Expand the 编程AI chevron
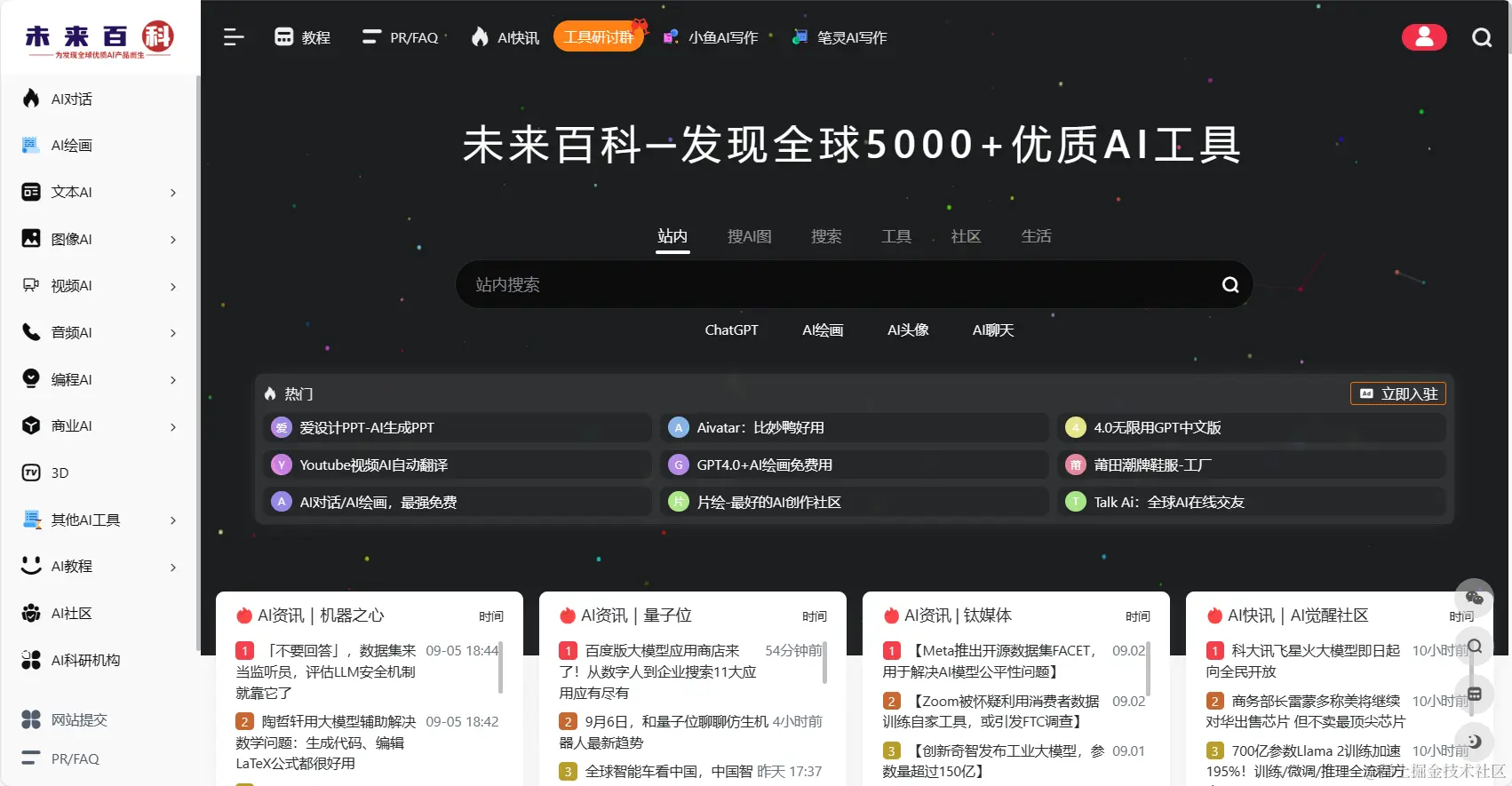1512x786 pixels. pos(173,380)
